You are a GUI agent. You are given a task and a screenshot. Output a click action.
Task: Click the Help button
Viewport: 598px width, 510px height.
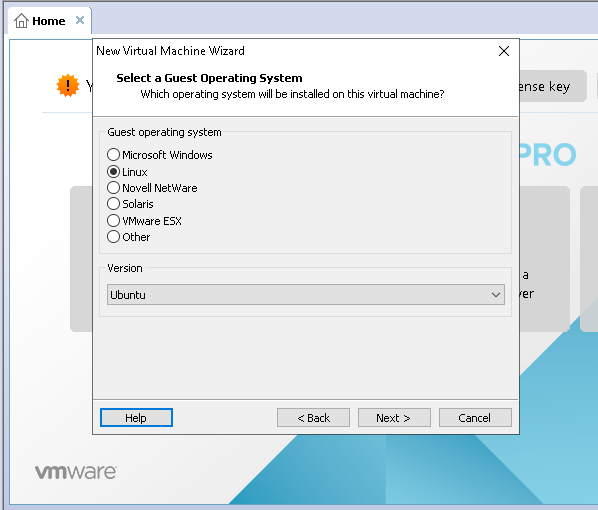tap(136, 418)
